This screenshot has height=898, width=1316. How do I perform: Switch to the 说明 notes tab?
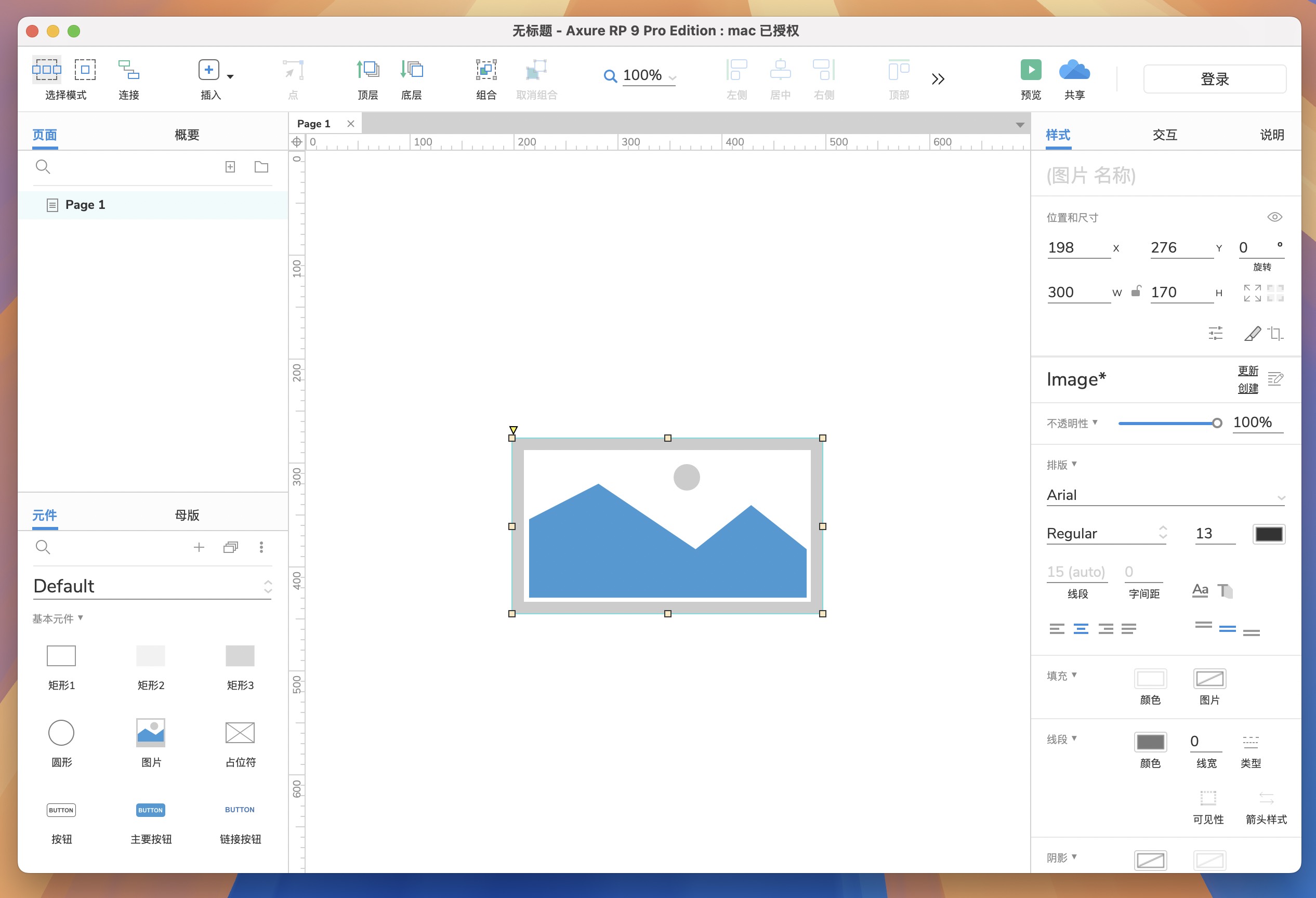click(1272, 135)
